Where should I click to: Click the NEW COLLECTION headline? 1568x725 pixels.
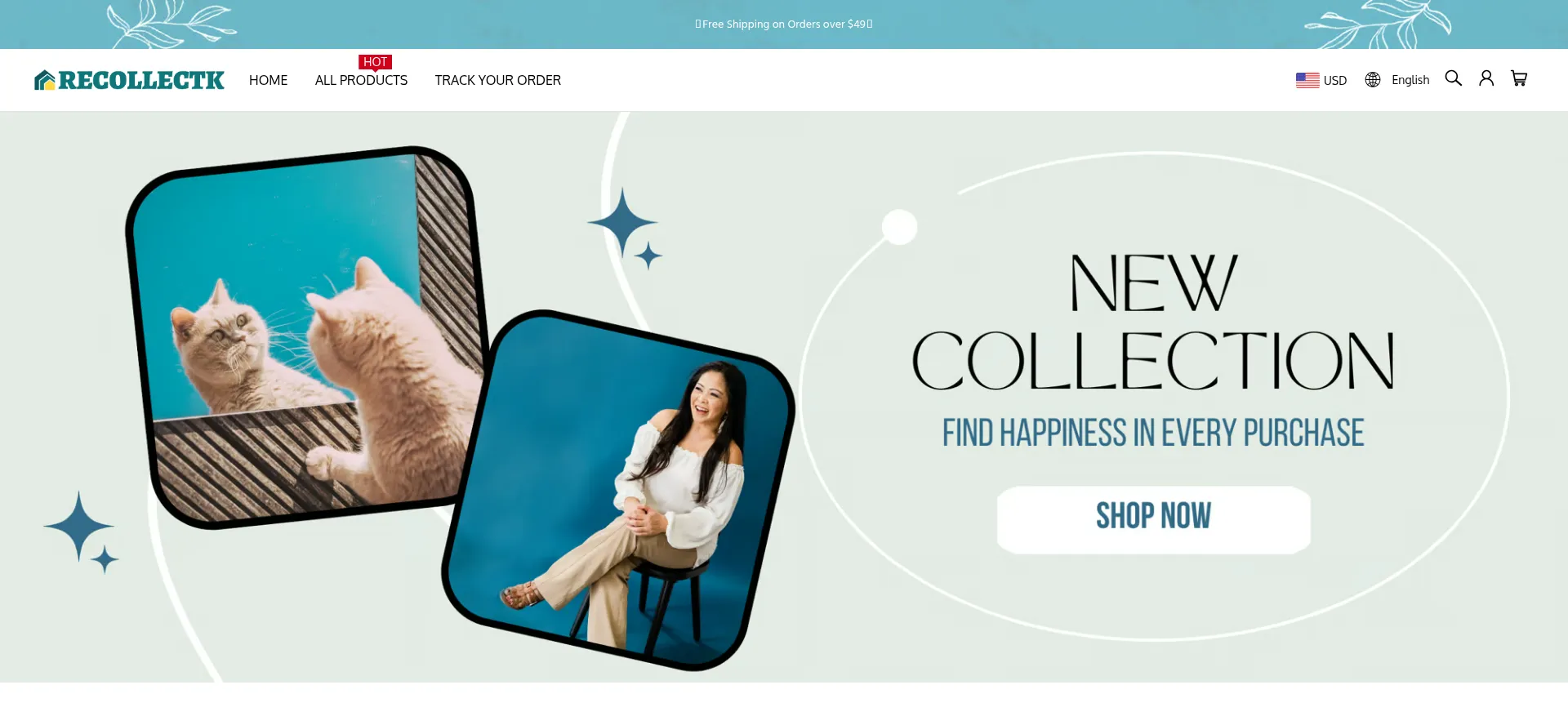(1153, 322)
